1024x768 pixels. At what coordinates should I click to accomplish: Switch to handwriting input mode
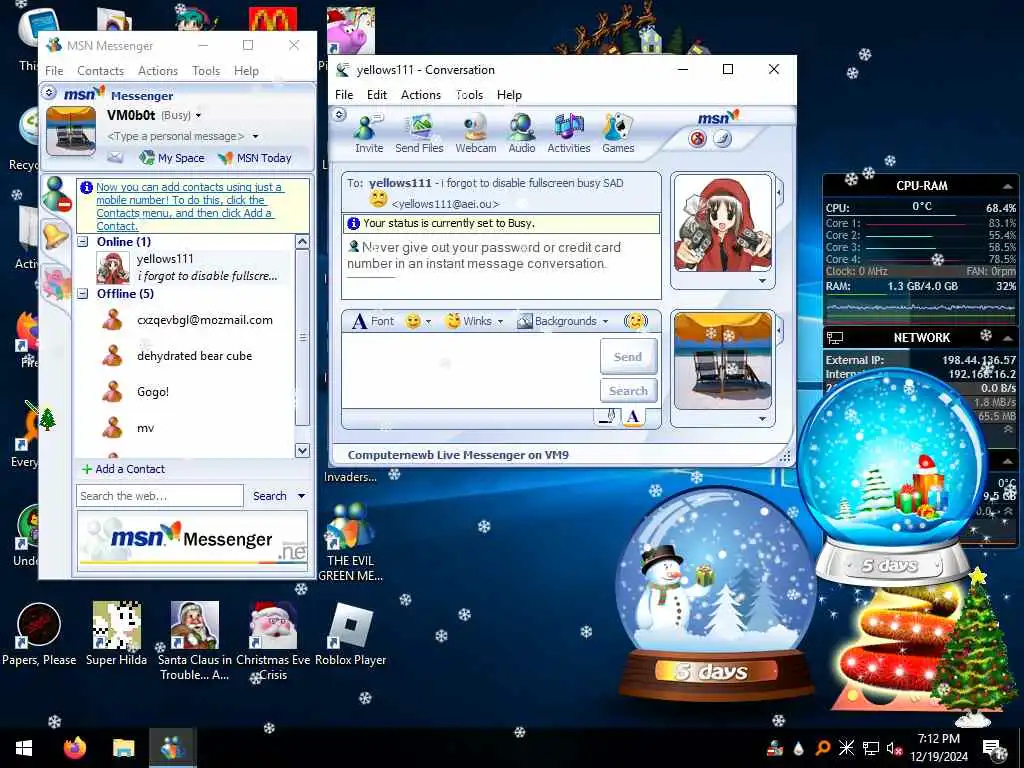pos(607,416)
